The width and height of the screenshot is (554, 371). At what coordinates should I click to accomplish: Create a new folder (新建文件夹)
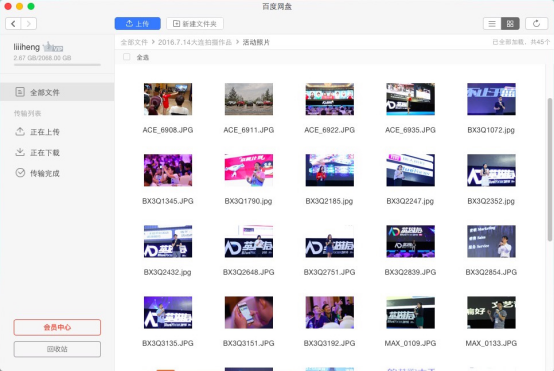tap(195, 24)
